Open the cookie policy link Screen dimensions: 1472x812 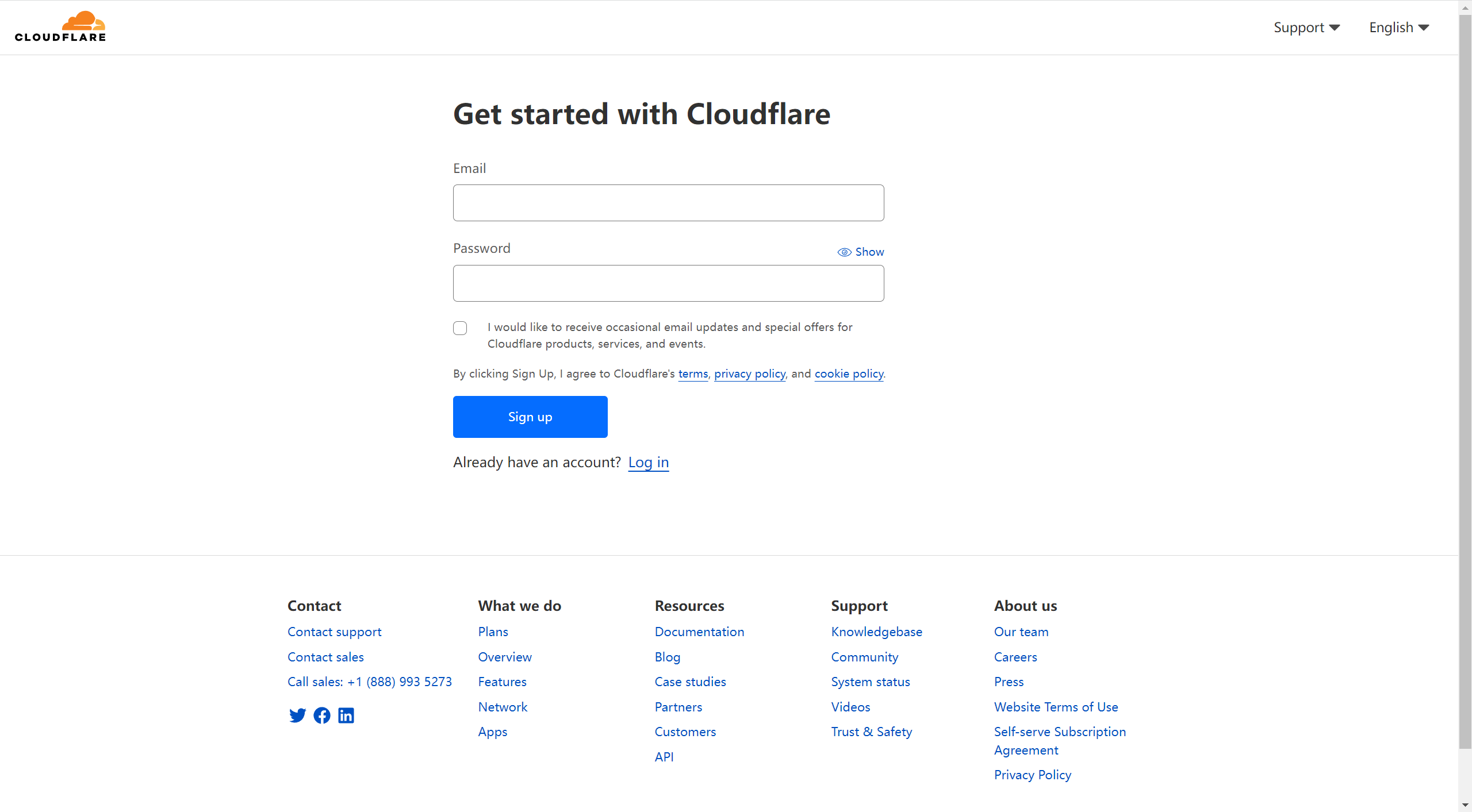(x=849, y=374)
